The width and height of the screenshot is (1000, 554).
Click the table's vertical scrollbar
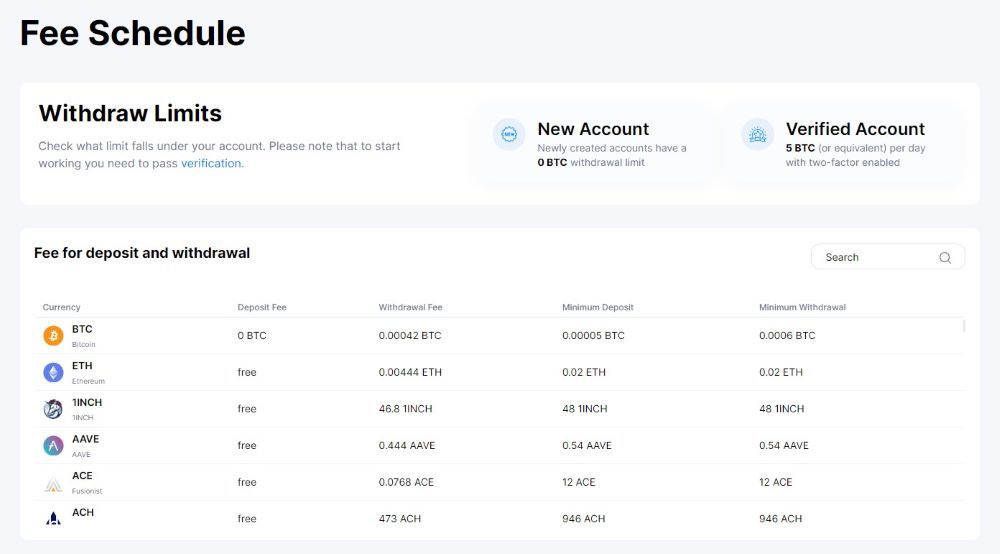[964, 326]
